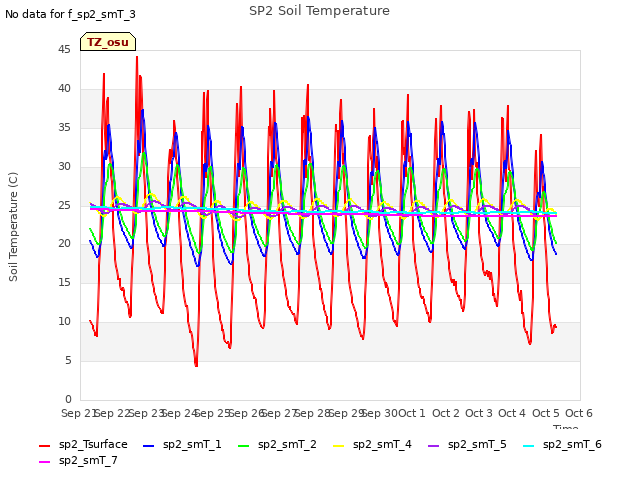
Task: Click the Sep 21 x-axis tick label
Action: pos(78,413)
